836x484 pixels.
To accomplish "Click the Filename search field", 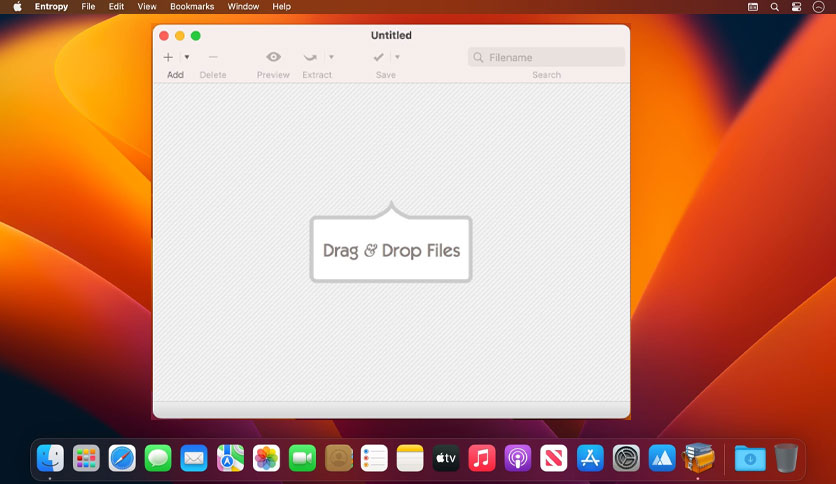I will [x=546, y=57].
